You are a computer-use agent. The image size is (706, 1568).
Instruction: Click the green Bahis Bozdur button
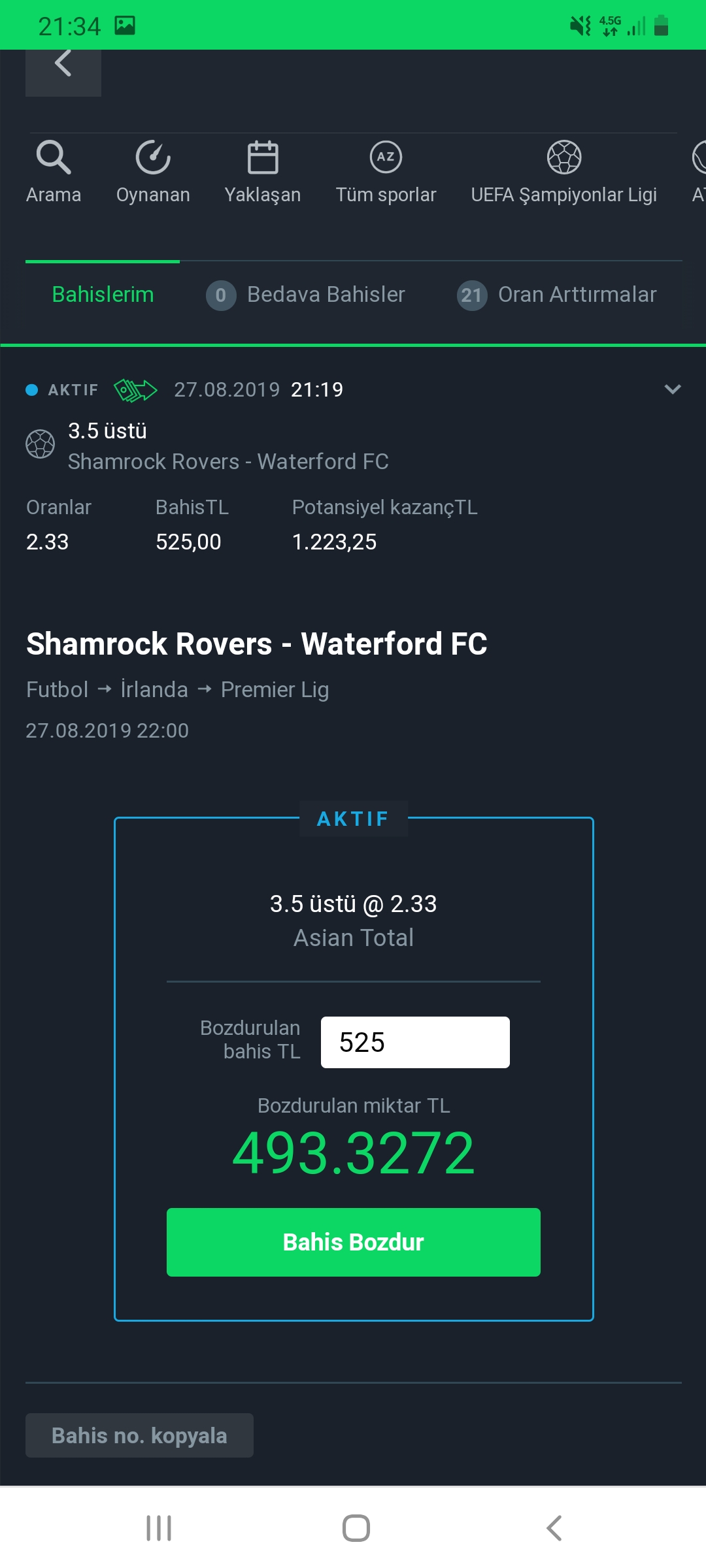click(354, 1242)
